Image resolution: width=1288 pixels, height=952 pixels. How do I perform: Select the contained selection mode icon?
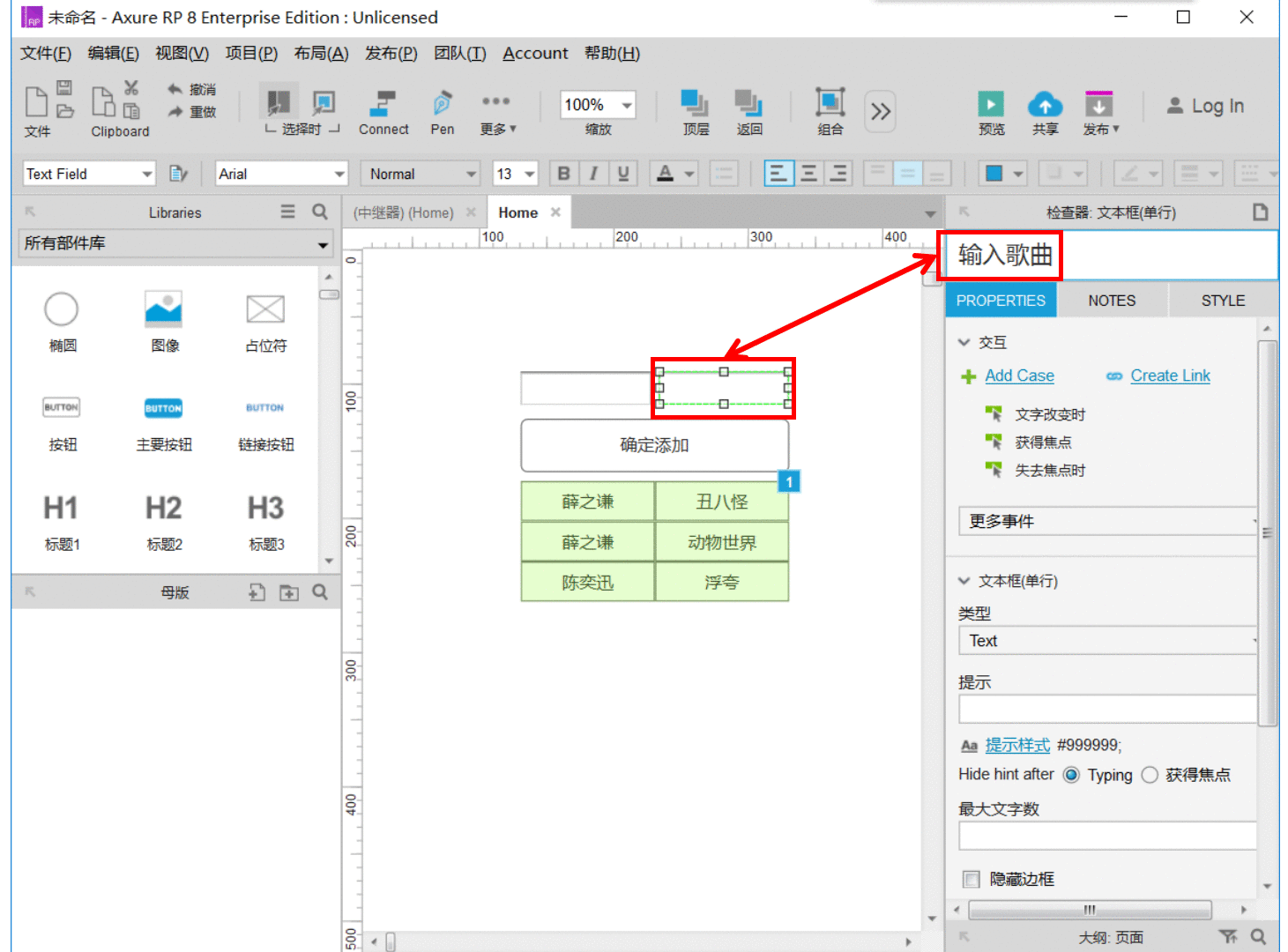pyautogui.click(x=324, y=102)
